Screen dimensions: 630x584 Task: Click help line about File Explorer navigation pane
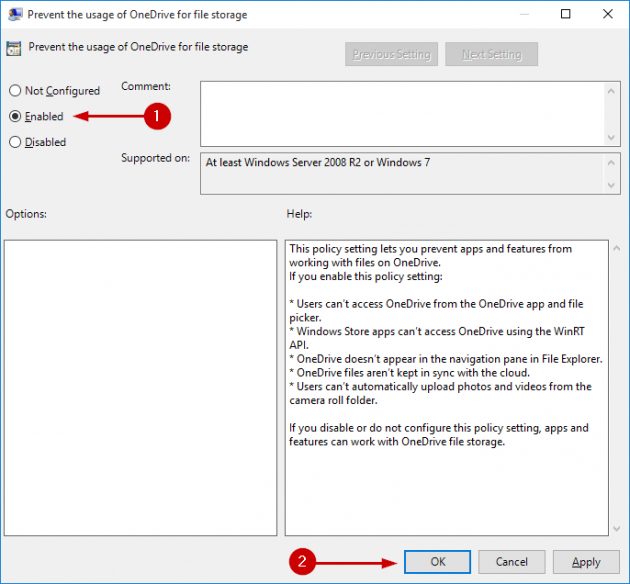[x=446, y=359]
